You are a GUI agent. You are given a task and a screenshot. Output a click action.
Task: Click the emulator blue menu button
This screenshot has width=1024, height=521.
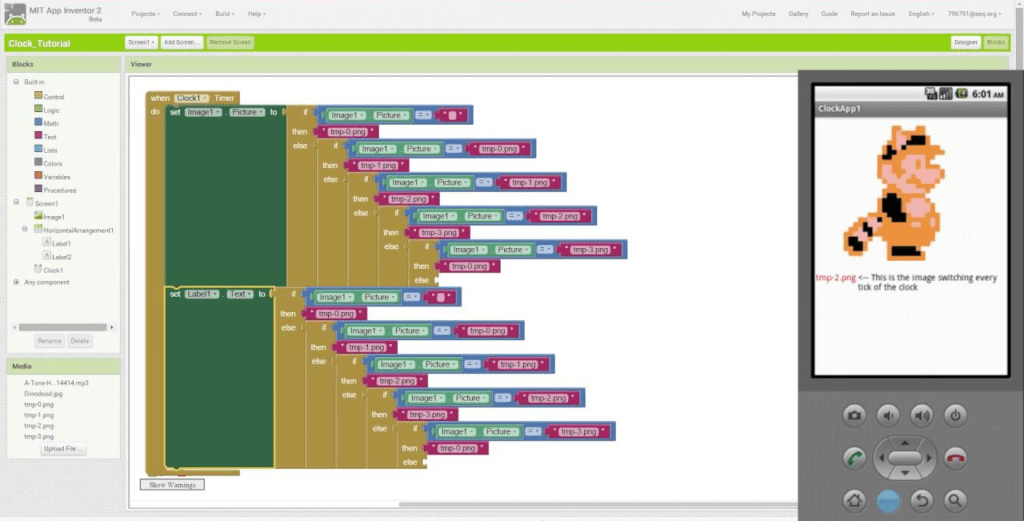888,501
